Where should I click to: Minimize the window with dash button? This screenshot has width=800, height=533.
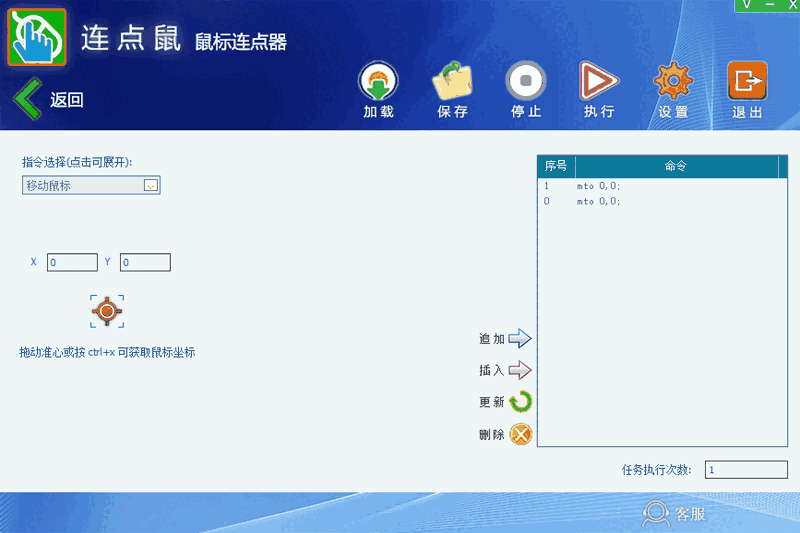[x=769, y=5]
